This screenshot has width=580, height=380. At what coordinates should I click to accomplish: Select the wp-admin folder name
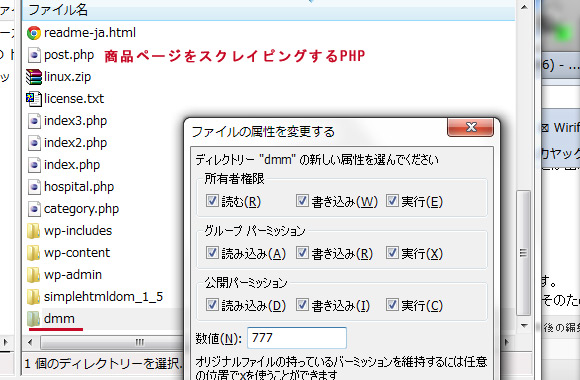click(73, 275)
